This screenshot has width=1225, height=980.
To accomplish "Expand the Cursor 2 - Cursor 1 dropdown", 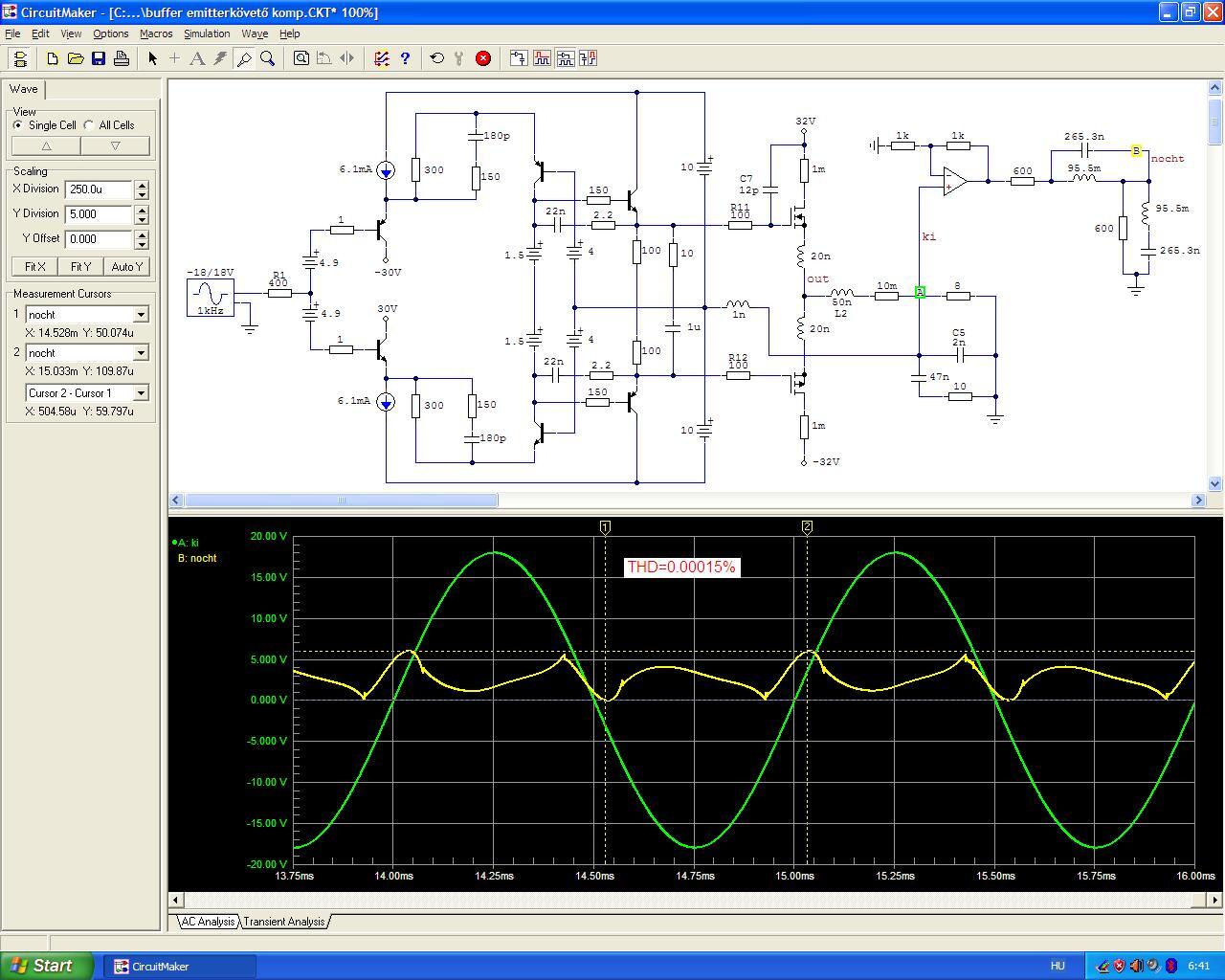I will (x=141, y=393).
